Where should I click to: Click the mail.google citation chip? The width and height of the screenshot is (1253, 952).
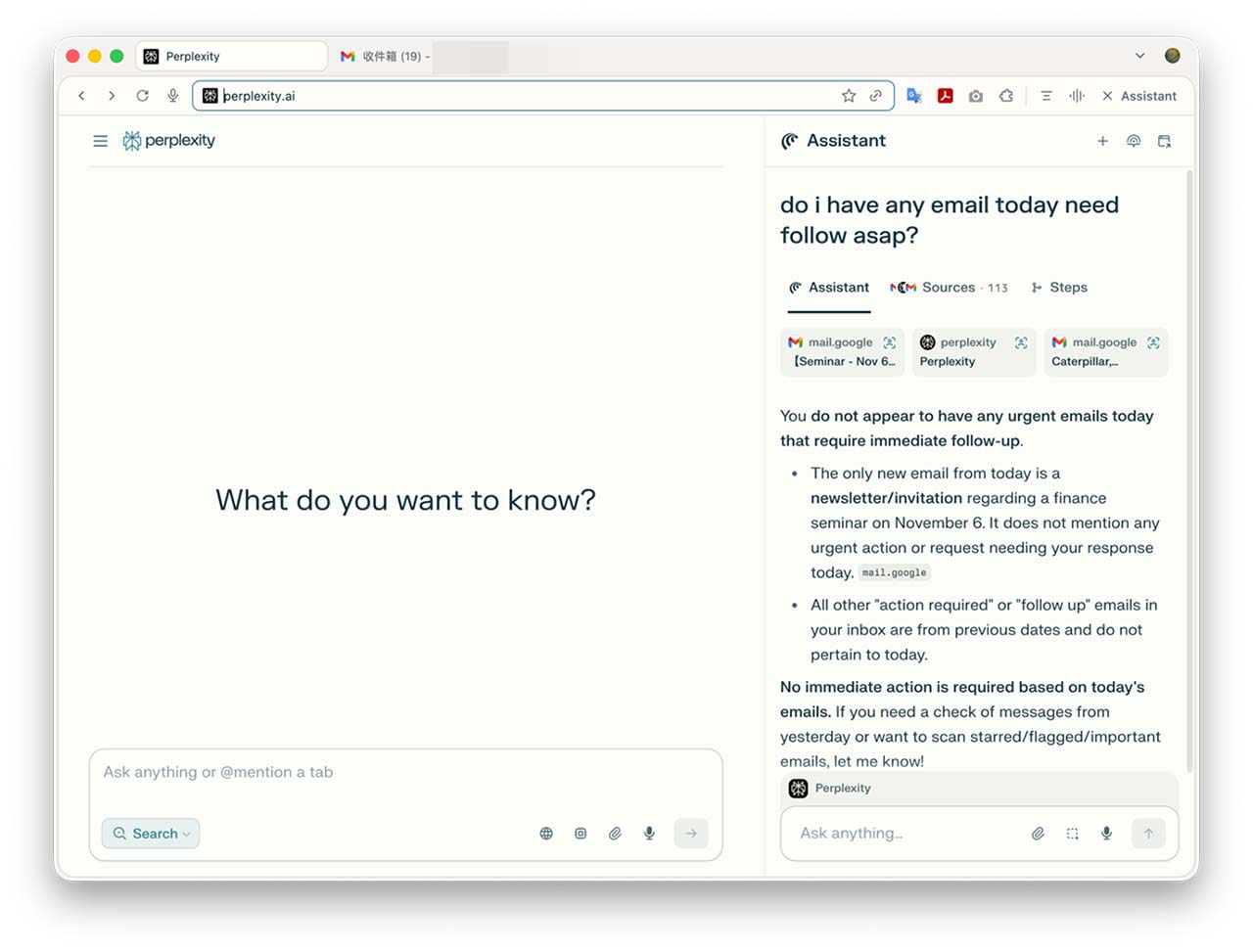pyautogui.click(x=894, y=573)
